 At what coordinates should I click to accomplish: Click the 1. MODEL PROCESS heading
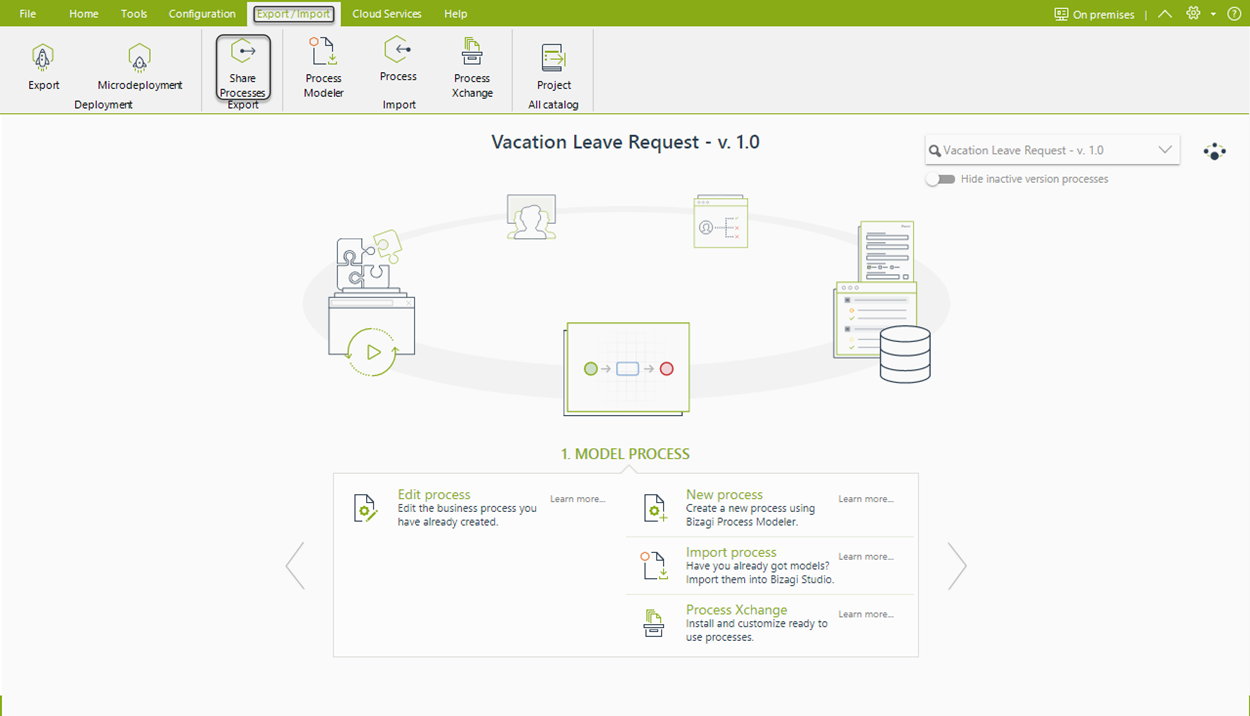(x=625, y=454)
